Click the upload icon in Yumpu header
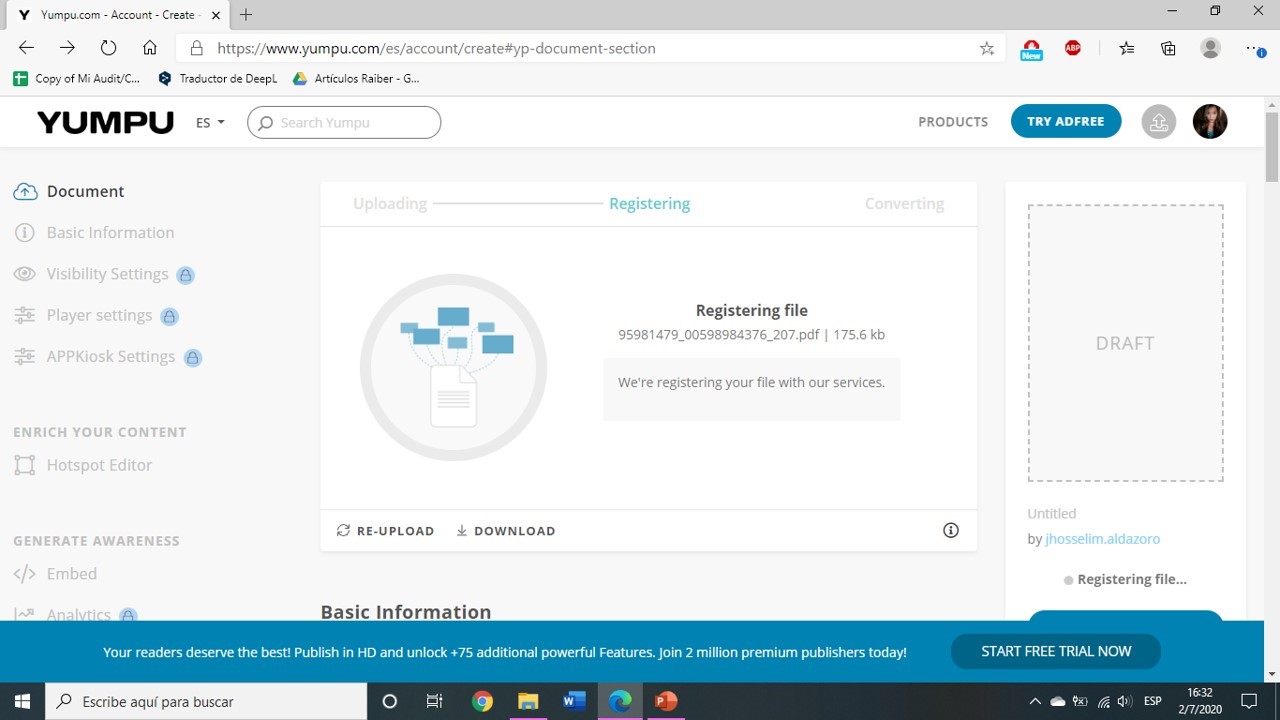The image size is (1280, 720). coord(1159,122)
